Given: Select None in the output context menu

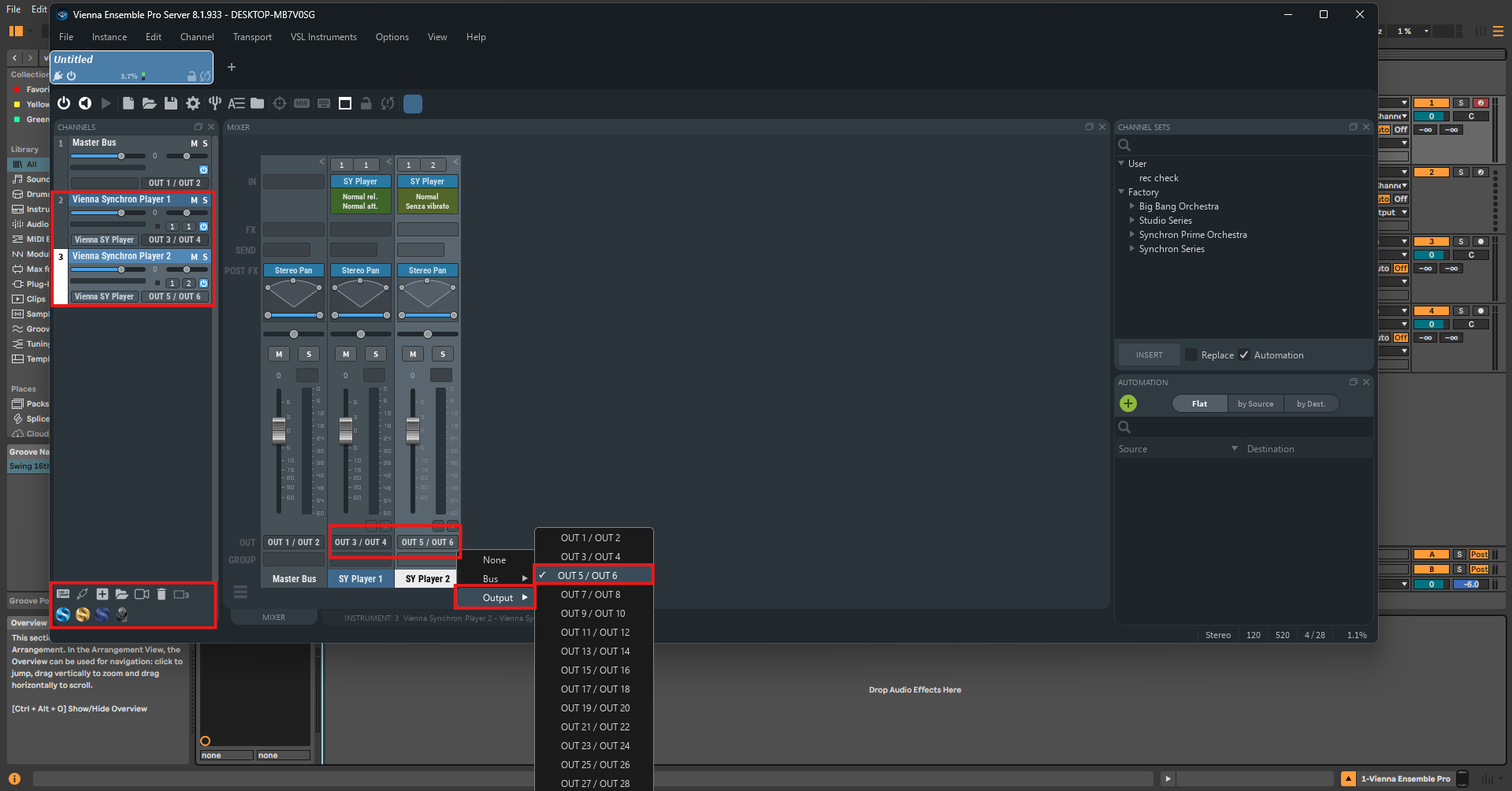Looking at the screenshot, I should coord(496,560).
